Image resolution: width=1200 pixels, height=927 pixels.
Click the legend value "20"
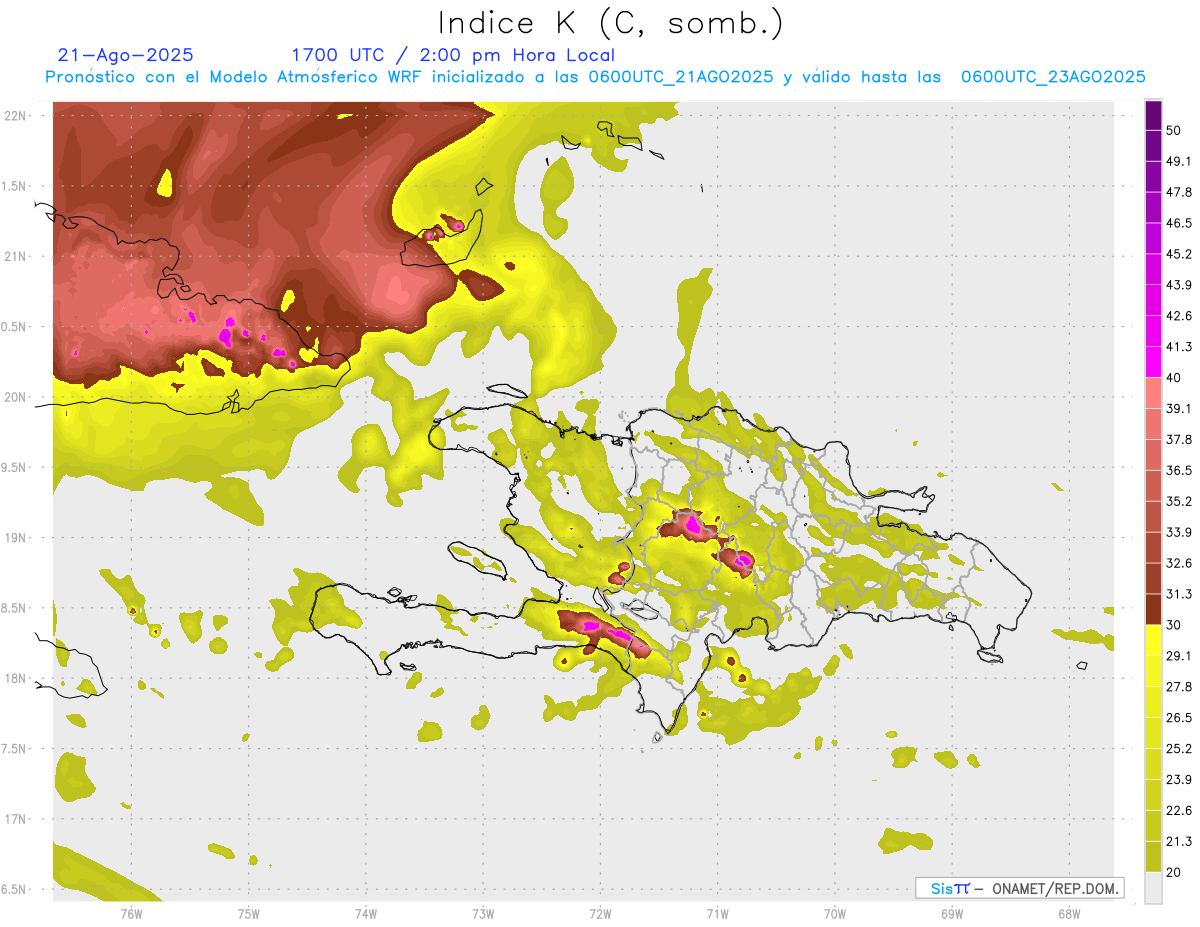(x=1173, y=872)
